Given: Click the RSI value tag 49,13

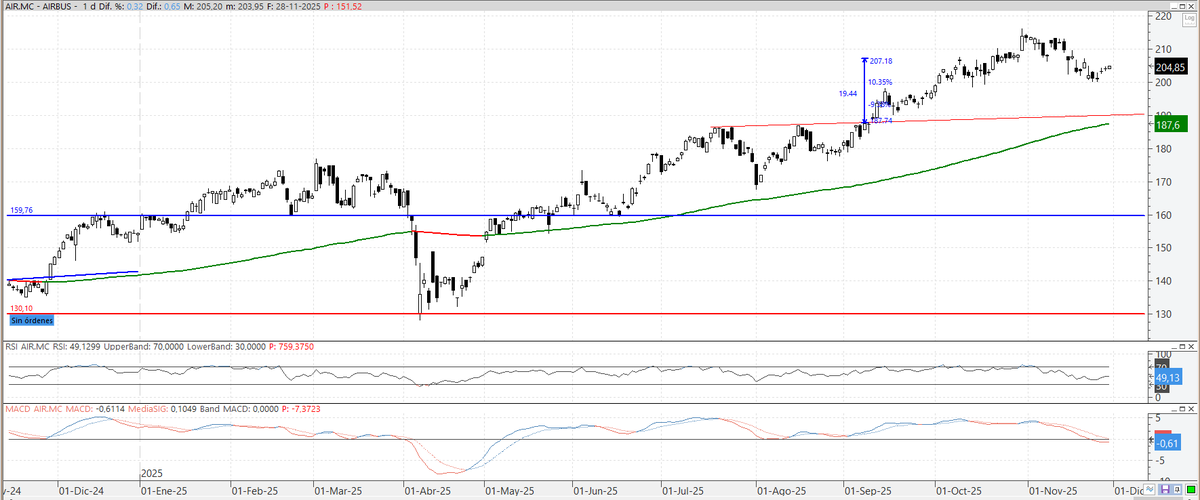Looking at the screenshot, I should (x=1168, y=377).
